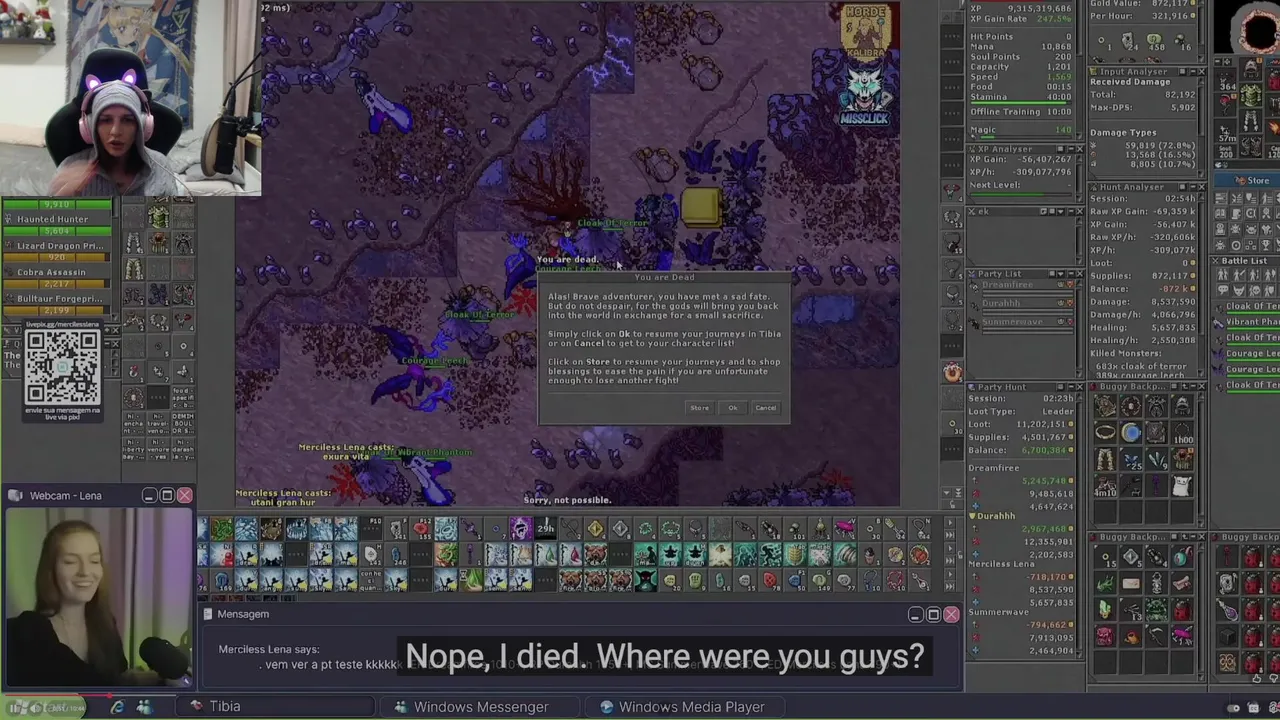Image resolution: width=1280 pixels, height=720 pixels.
Task: Select Durahhh in the Party List
Action: click(1001, 303)
